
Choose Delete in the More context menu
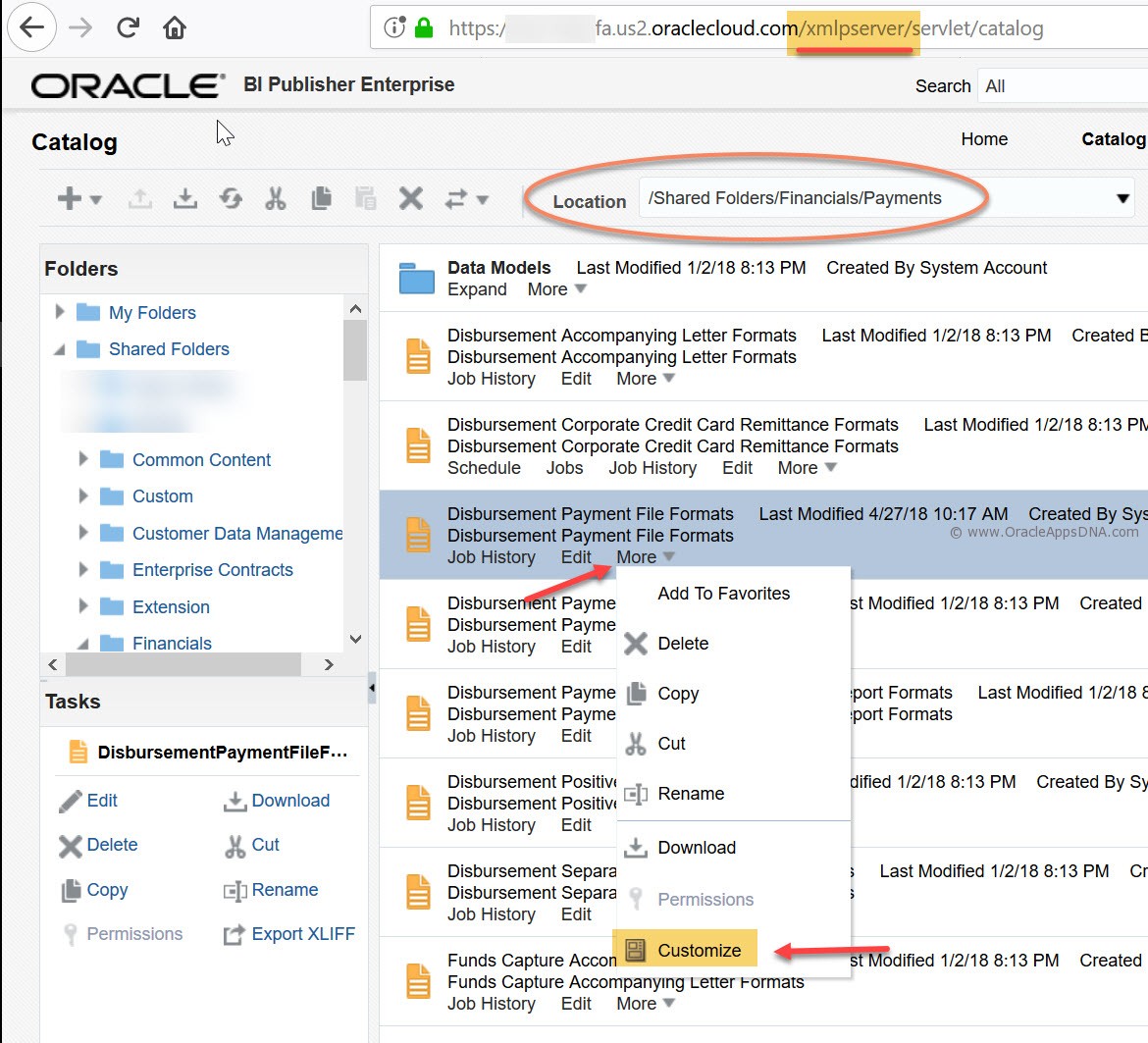[x=683, y=644]
